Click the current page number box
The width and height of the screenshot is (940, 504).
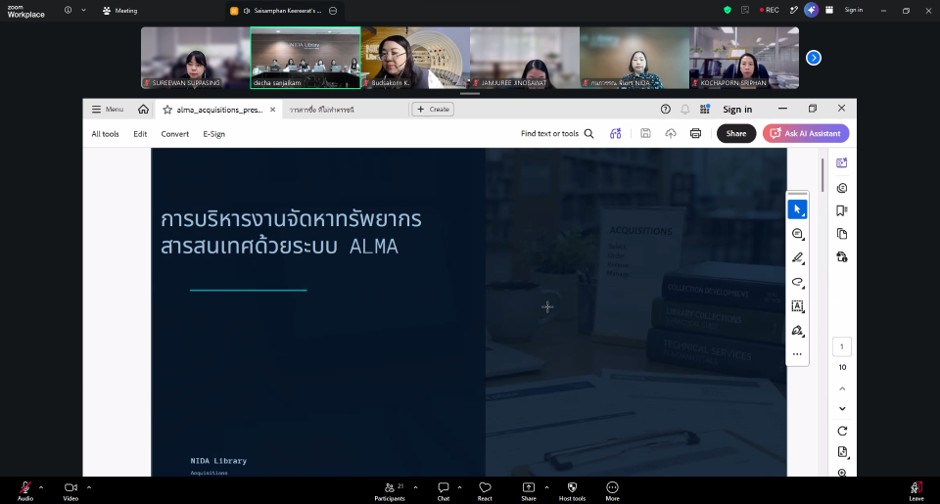[842, 346]
